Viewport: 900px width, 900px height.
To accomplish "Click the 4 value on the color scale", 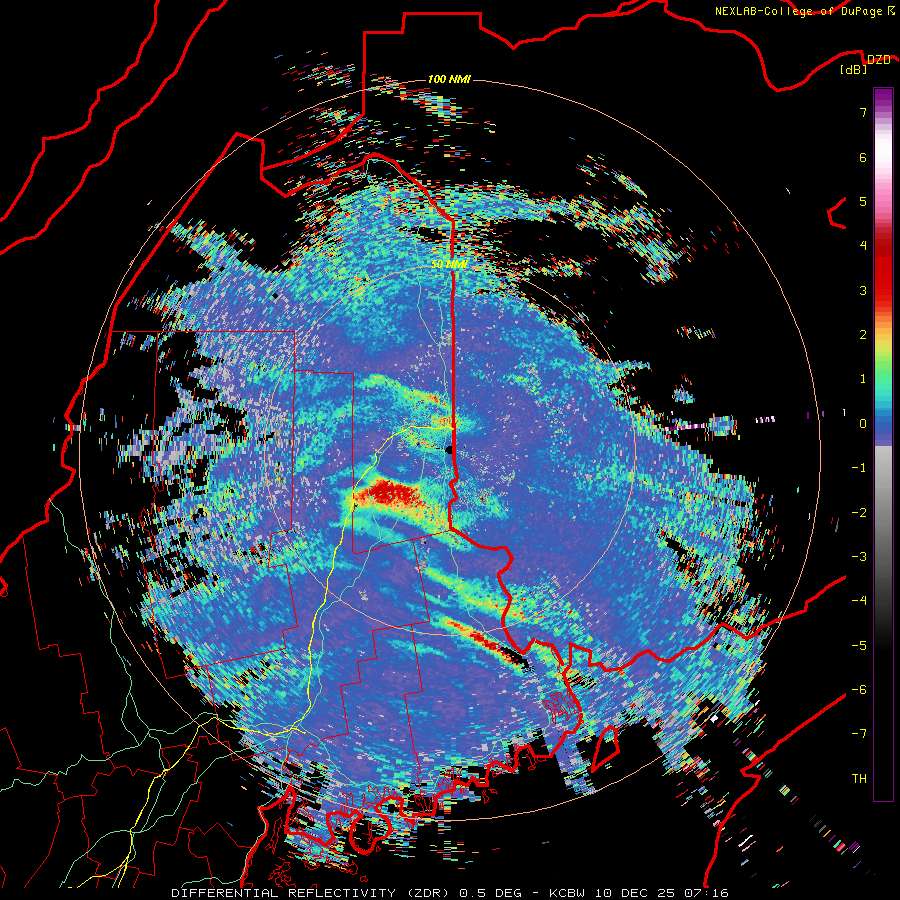I will pyautogui.click(x=863, y=246).
